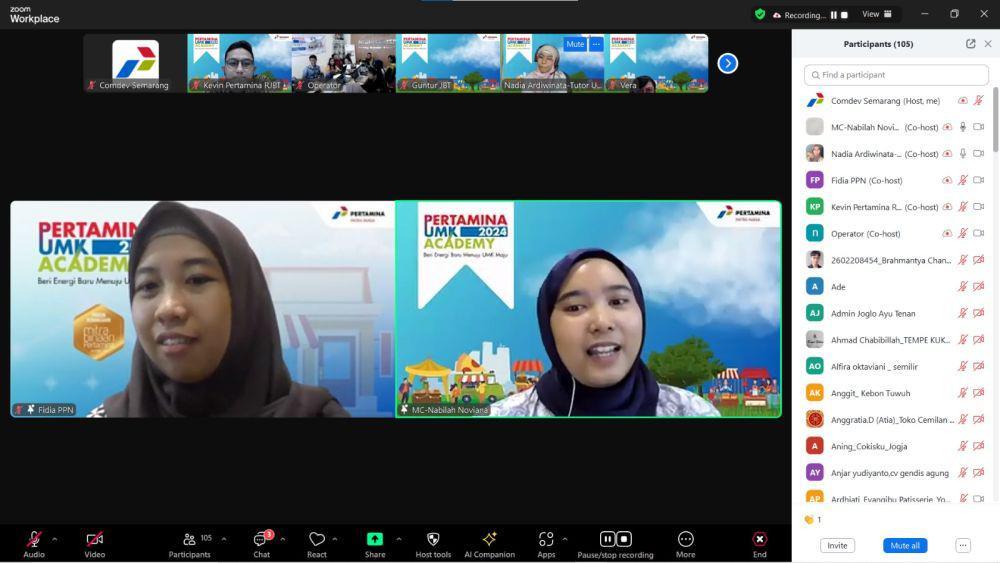The height and width of the screenshot is (563, 1000).
Task: Focus the Find a participant field
Action: point(896,75)
